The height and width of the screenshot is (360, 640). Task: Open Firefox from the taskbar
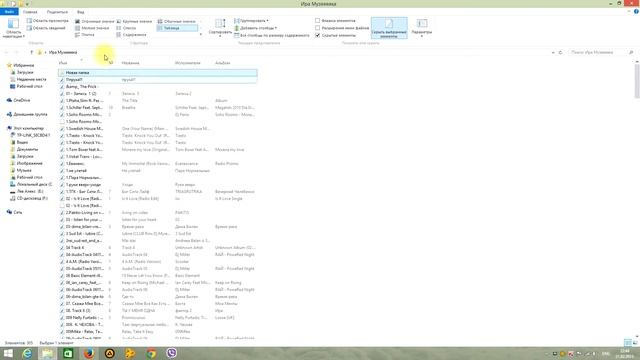(x=89, y=353)
